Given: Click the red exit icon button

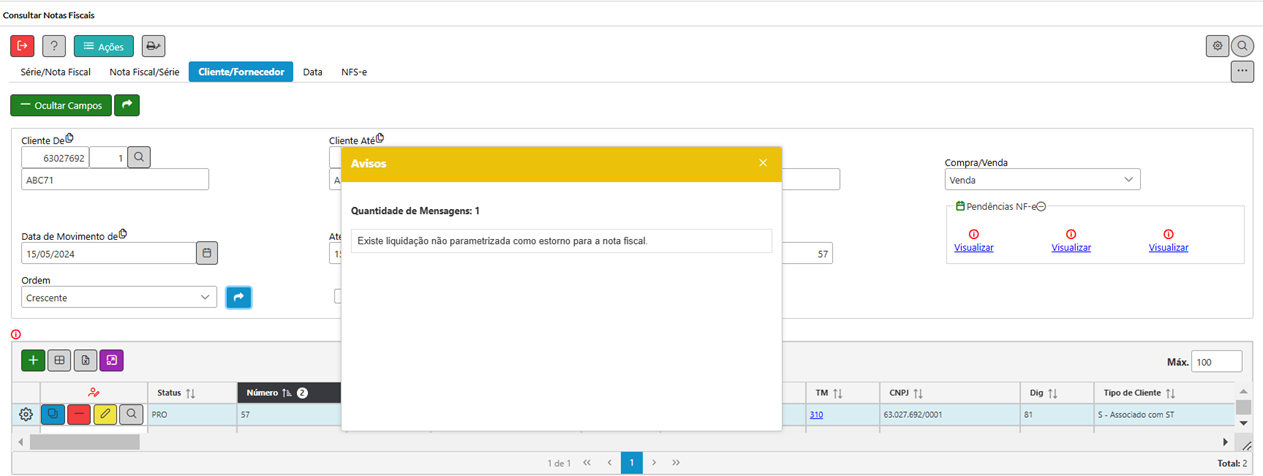Looking at the screenshot, I should [x=22, y=46].
